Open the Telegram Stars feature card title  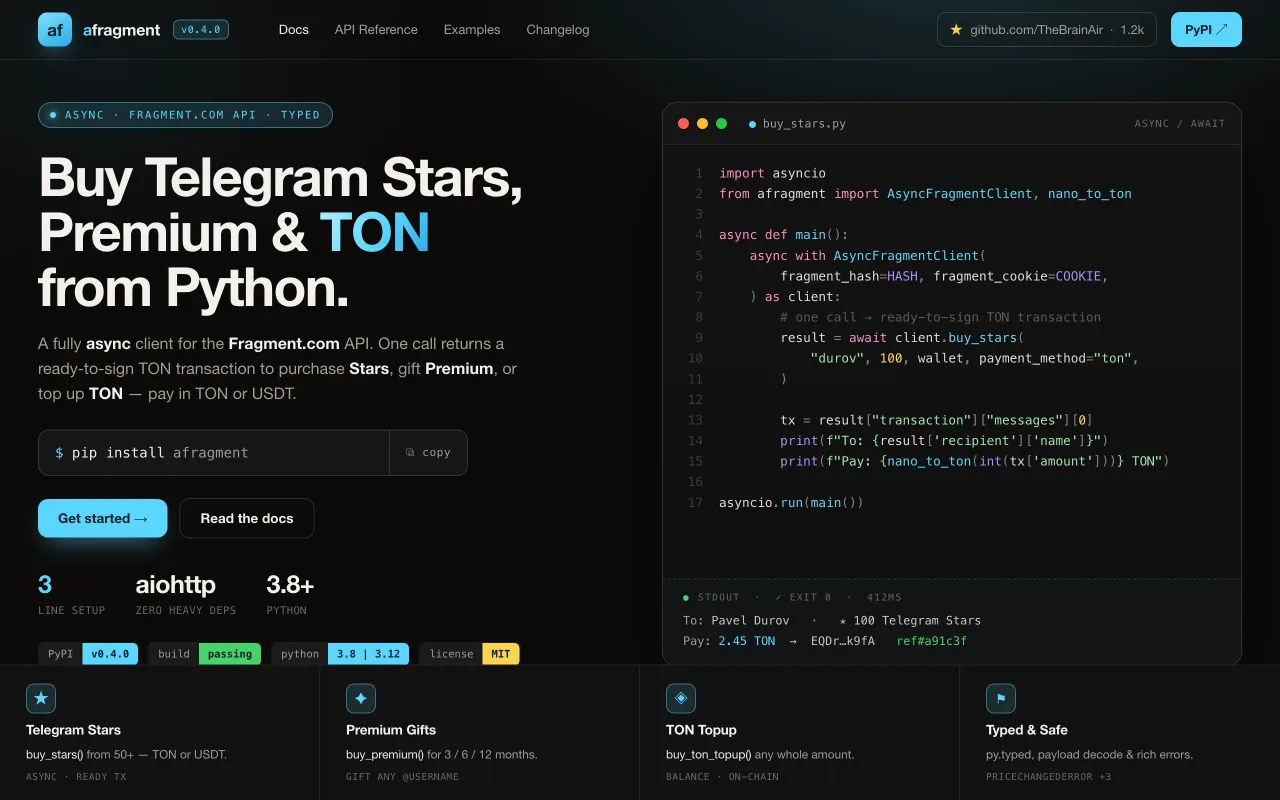(73, 730)
